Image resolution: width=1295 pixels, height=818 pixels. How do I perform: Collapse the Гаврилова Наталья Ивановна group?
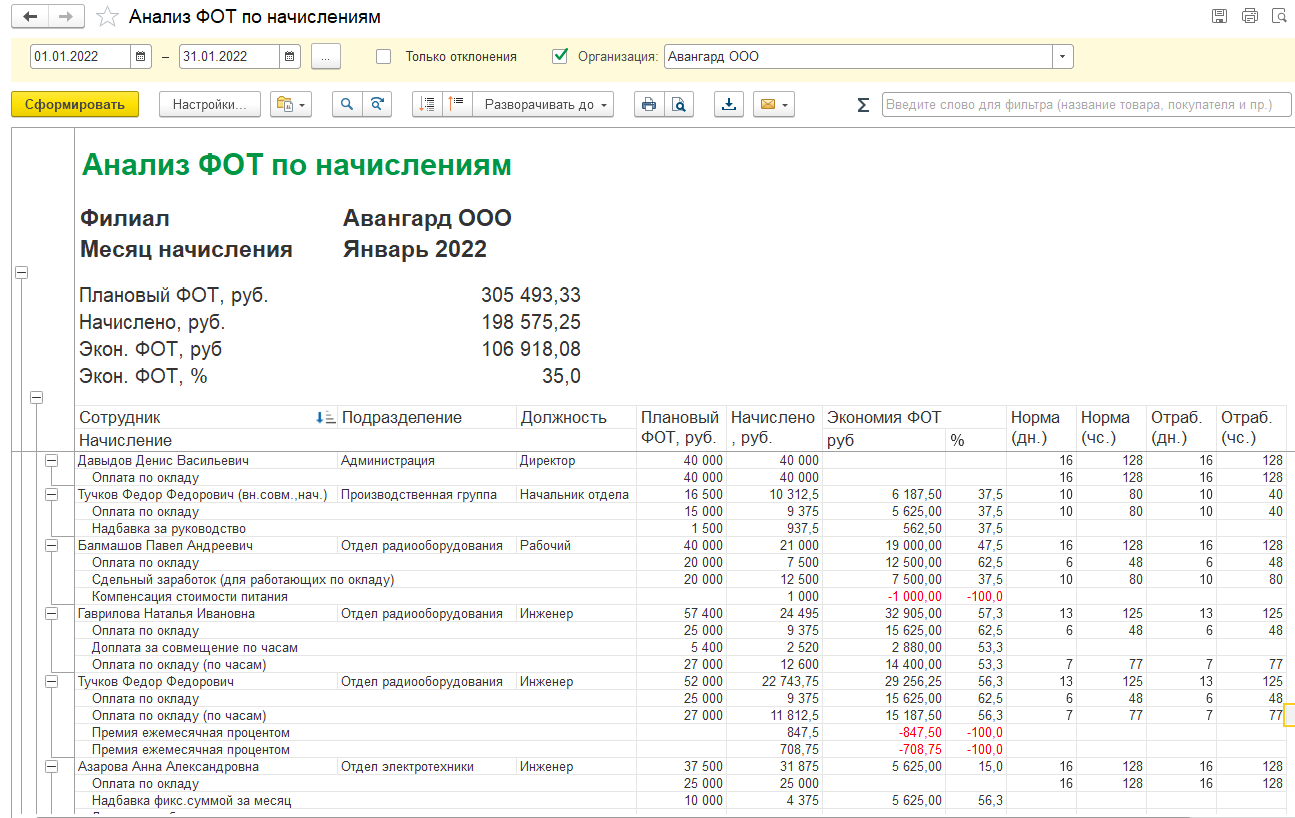52,614
